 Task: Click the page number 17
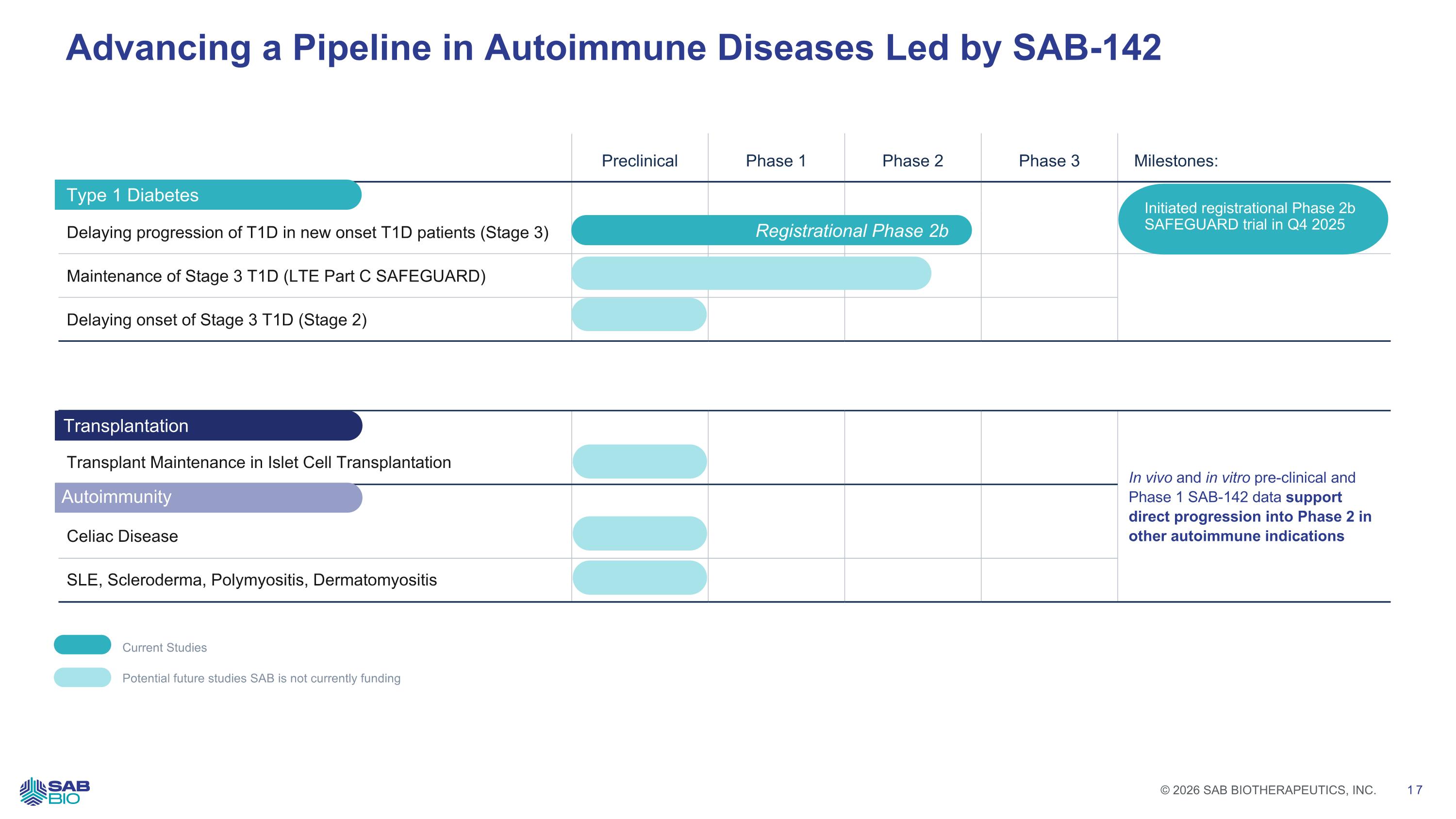coord(1415,790)
